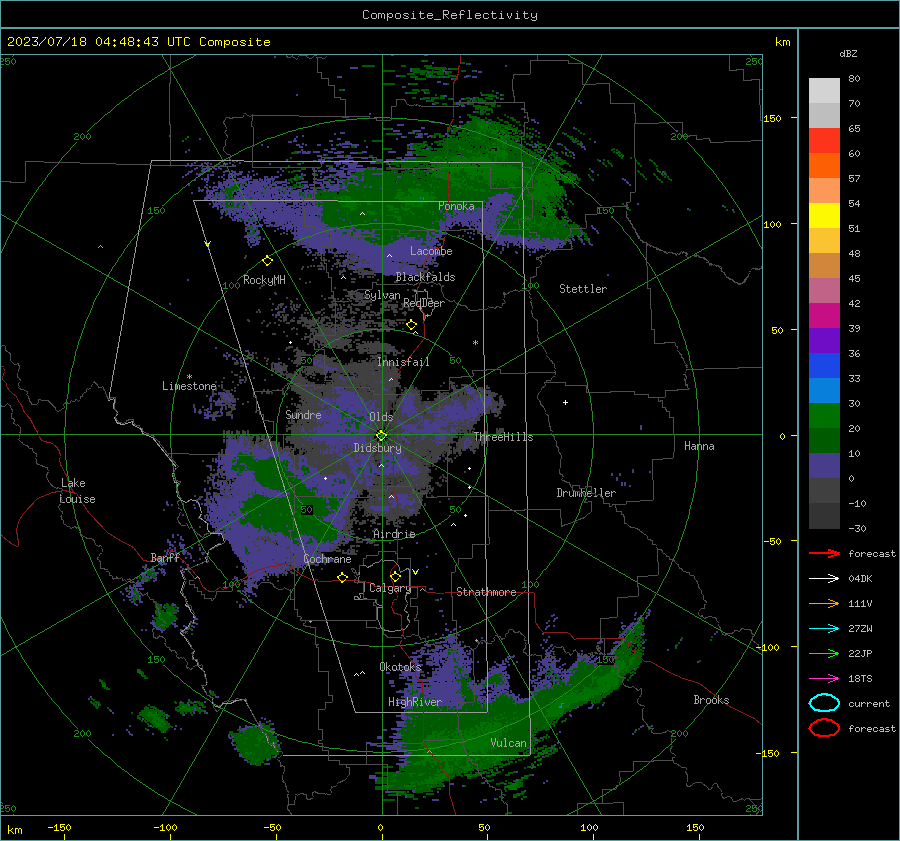Click the Didsbury label
The width and height of the screenshot is (900, 841).
coord(378,448)
